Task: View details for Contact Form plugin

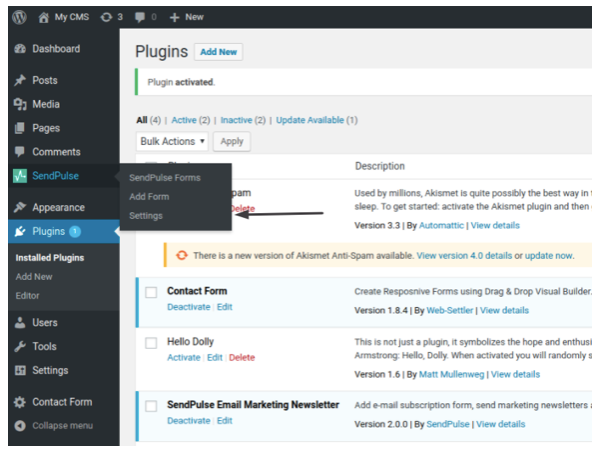Action: coord(504,310)
